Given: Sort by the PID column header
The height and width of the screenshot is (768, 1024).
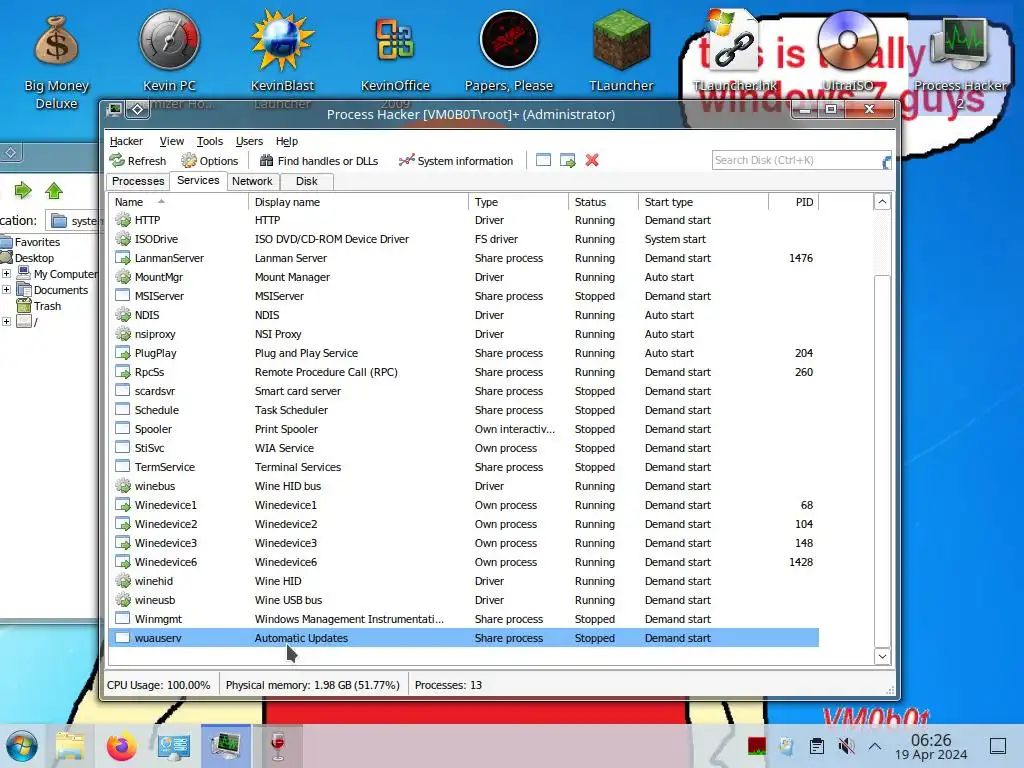Looking at the screenshot, I should click(793, 202).
